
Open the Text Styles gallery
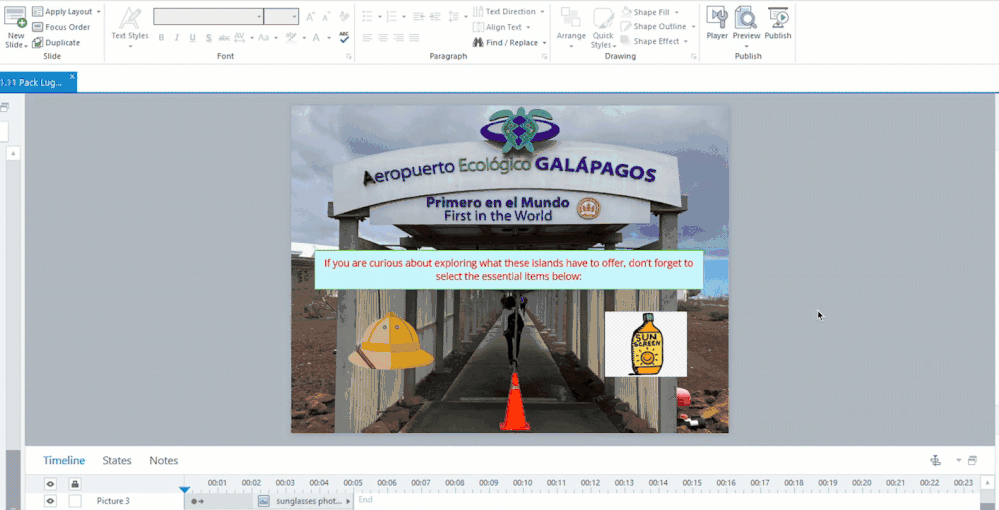click(x=130, y=28)
